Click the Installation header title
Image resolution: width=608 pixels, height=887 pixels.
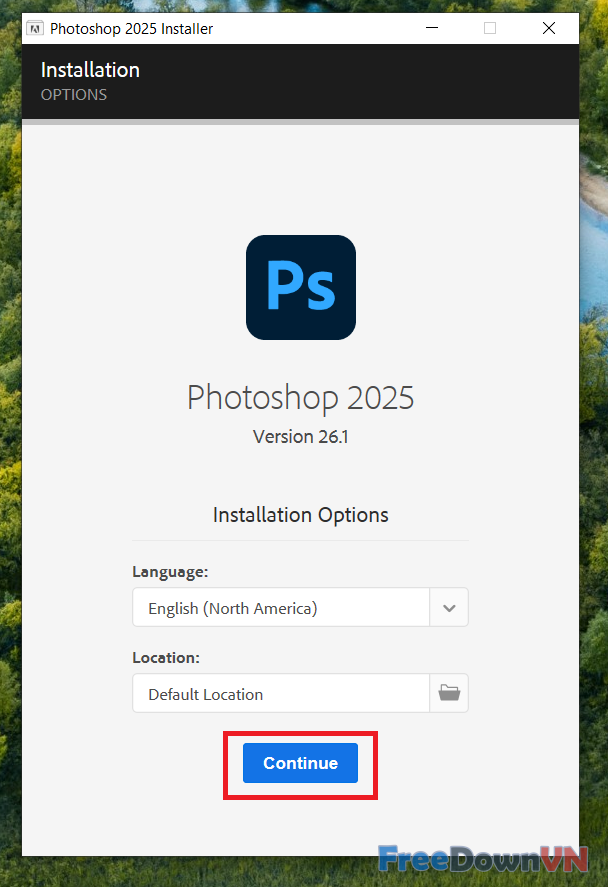pos(90,70)
